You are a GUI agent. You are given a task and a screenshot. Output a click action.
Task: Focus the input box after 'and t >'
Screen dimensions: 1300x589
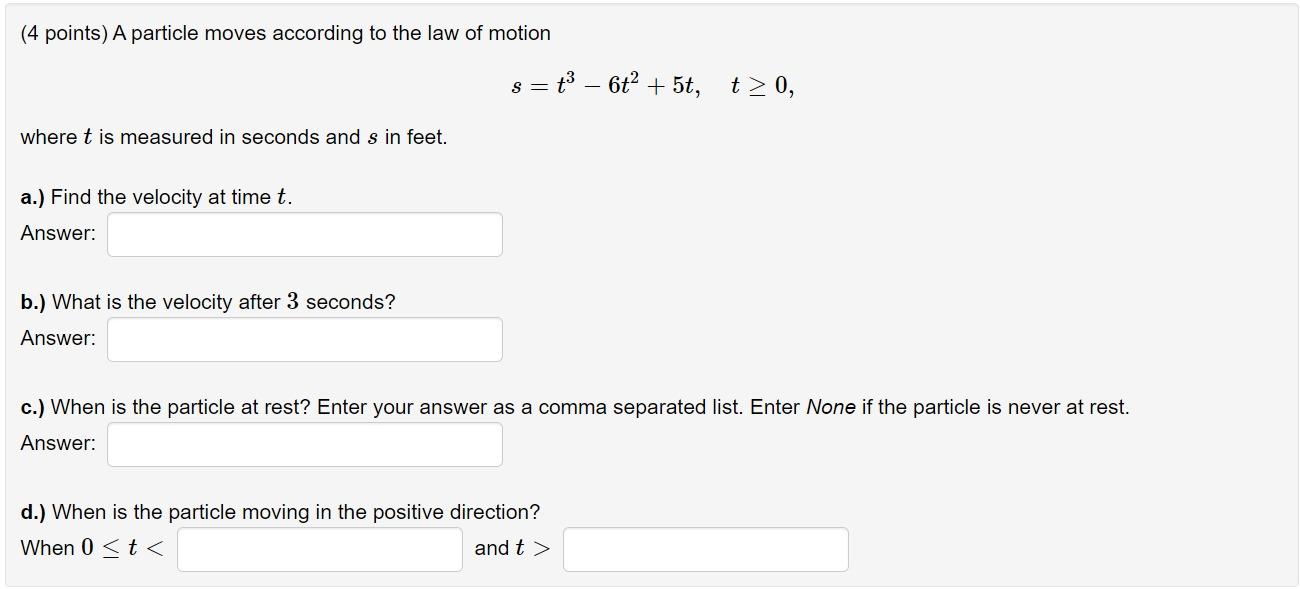tap(706, 549)
